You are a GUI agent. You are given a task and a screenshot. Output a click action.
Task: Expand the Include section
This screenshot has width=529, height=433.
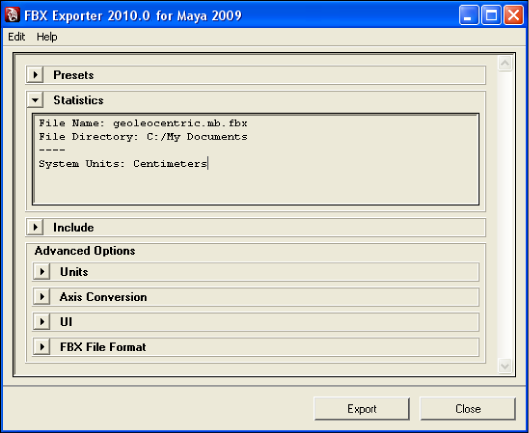point(35,227)
